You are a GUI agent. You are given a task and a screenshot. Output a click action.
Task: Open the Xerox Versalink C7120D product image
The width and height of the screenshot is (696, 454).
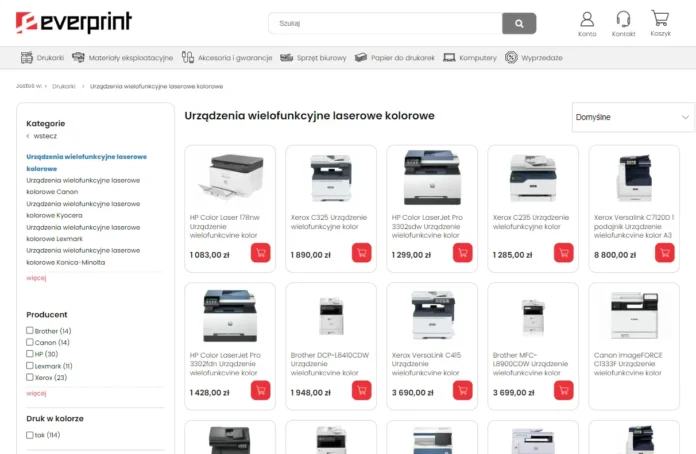coord(634,178)
